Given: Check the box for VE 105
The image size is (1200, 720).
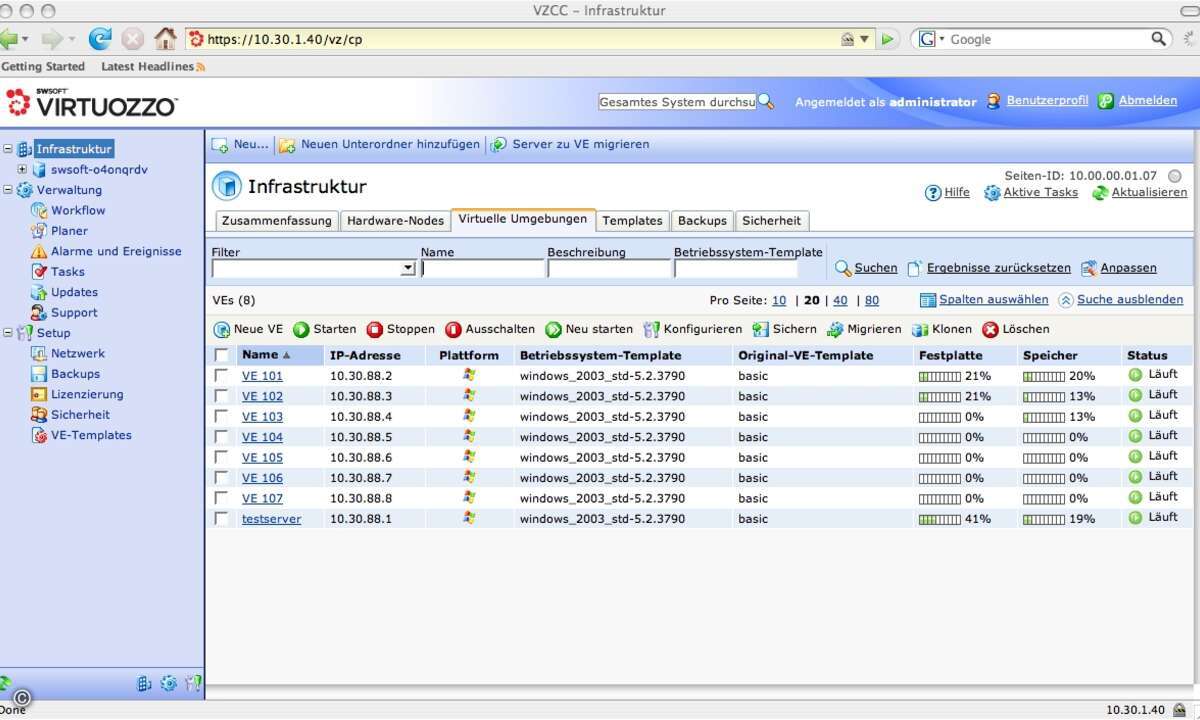Looking at the screenshot, I should tap(222, 457).
